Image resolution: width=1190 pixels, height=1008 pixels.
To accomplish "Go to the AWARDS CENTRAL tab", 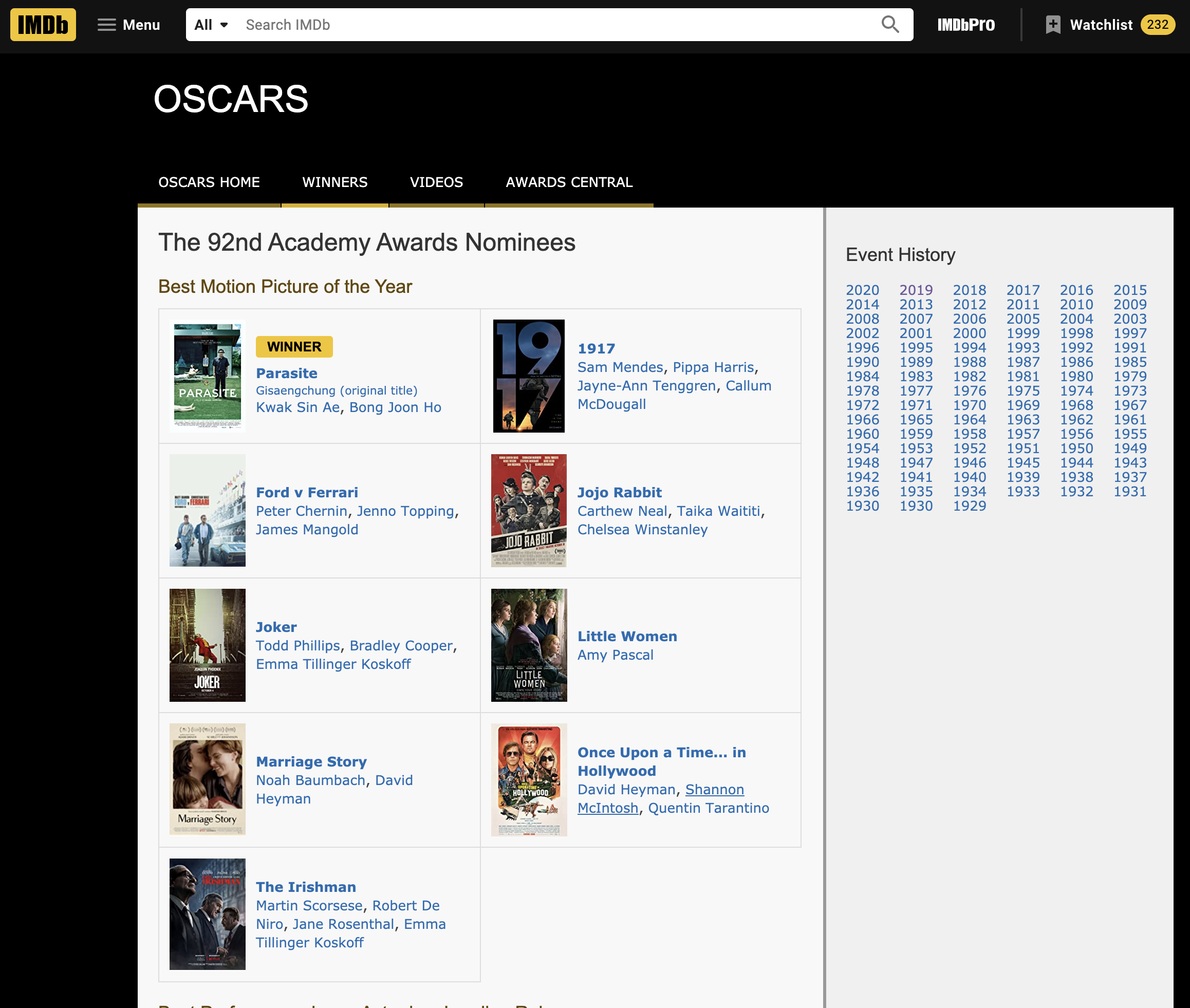I will click(x=569, y=182).
